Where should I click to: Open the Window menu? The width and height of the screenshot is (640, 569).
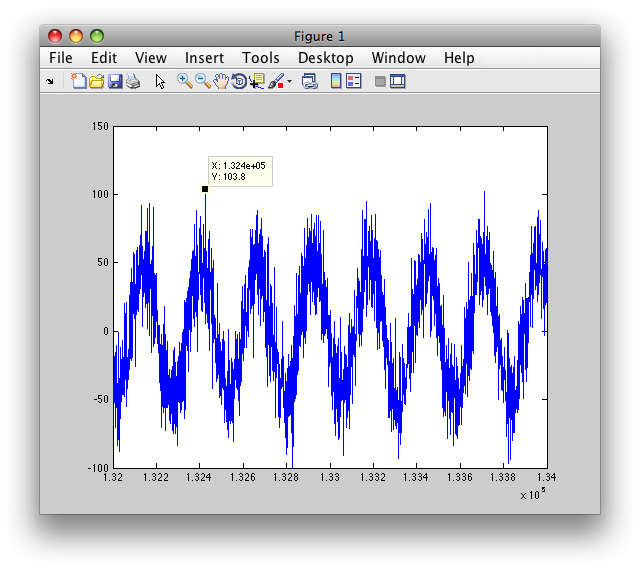click(398, 58)
